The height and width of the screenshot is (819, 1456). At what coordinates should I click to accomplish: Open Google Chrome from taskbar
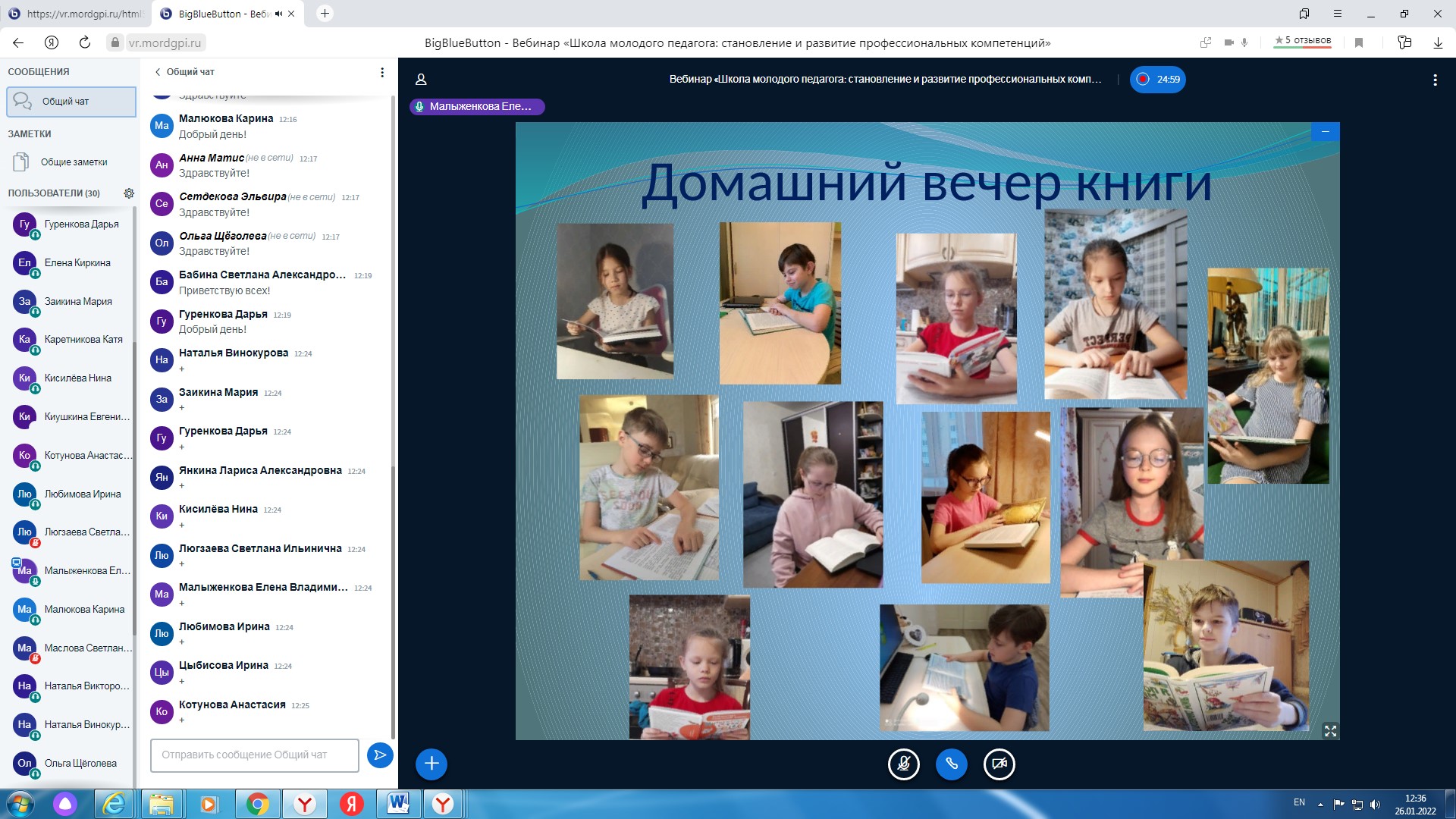pos(257,804)
